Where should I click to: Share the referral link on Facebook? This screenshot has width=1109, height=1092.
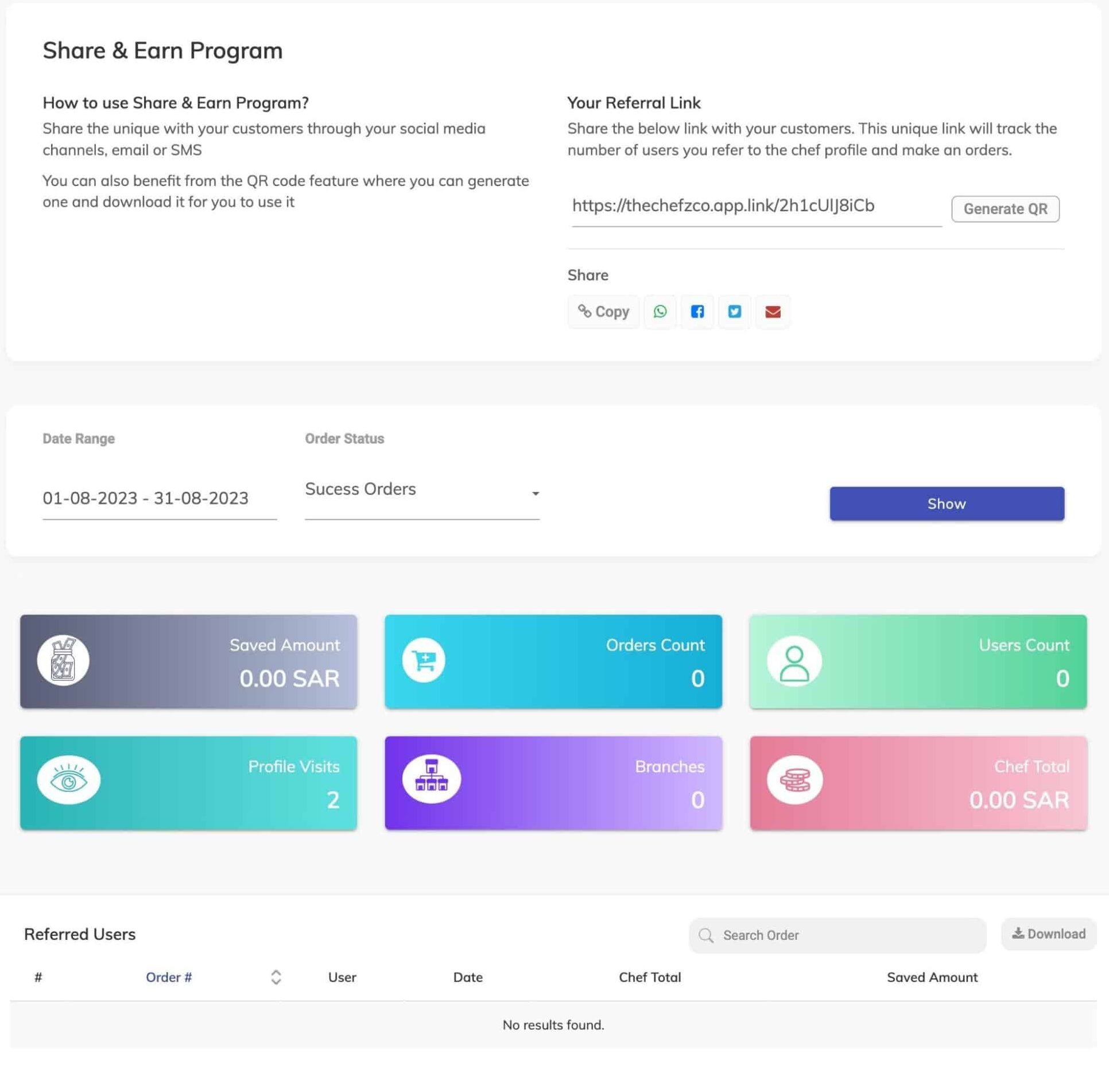[x=697, y=312]
